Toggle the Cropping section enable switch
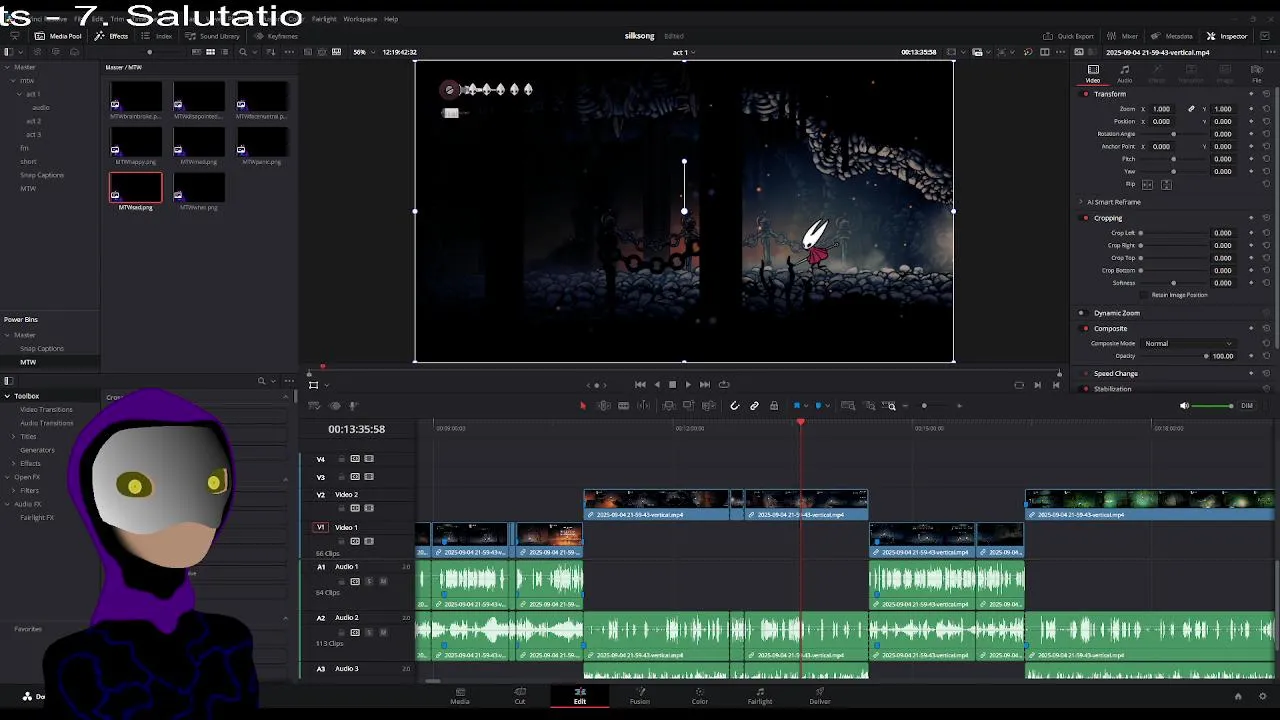The image size is (1280, 720). pyautogui.click(x=1085, y=218)
